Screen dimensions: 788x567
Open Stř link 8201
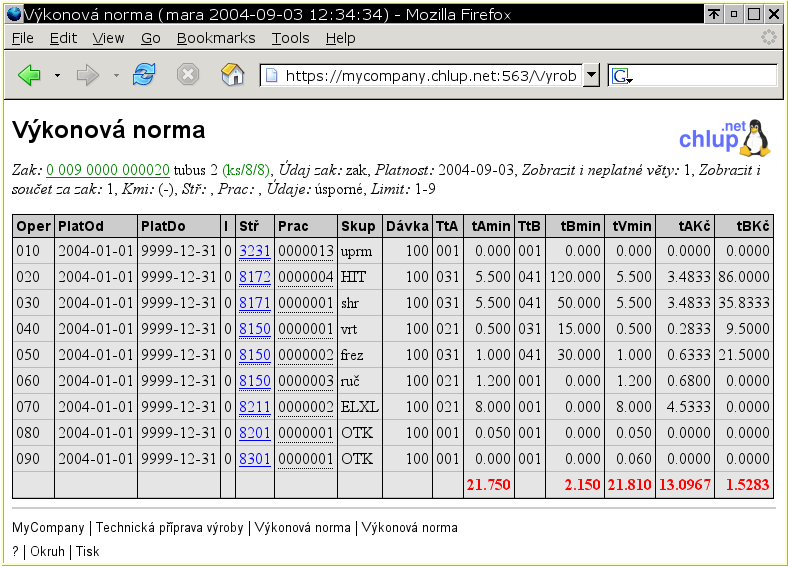click(255, 433)
